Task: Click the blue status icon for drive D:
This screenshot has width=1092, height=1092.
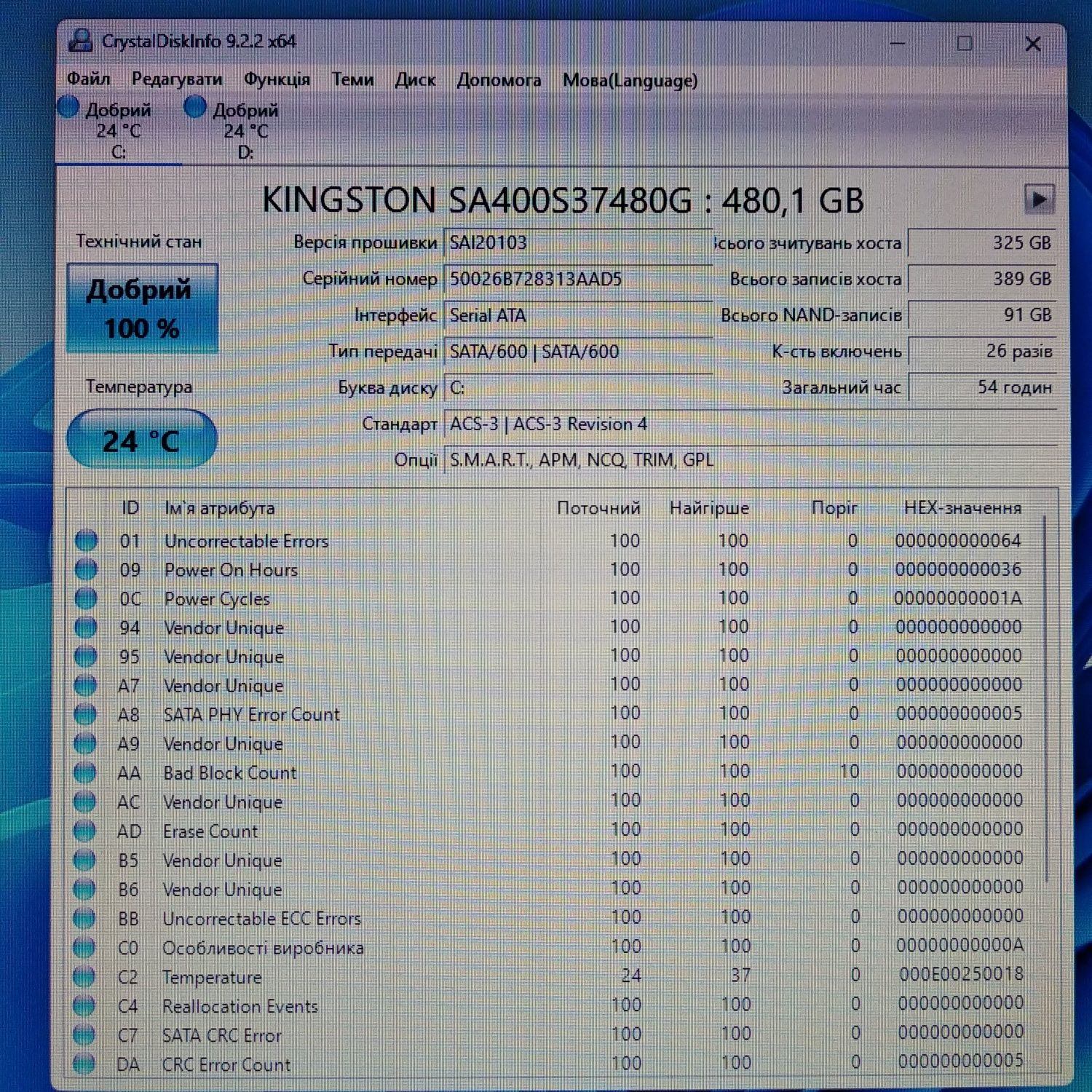Action: point(195,108)
